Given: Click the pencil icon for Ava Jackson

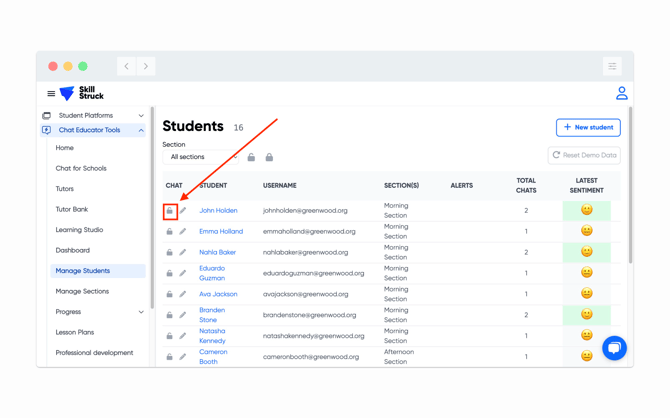Looking at the screenshot, I should [x=183, y=294].
